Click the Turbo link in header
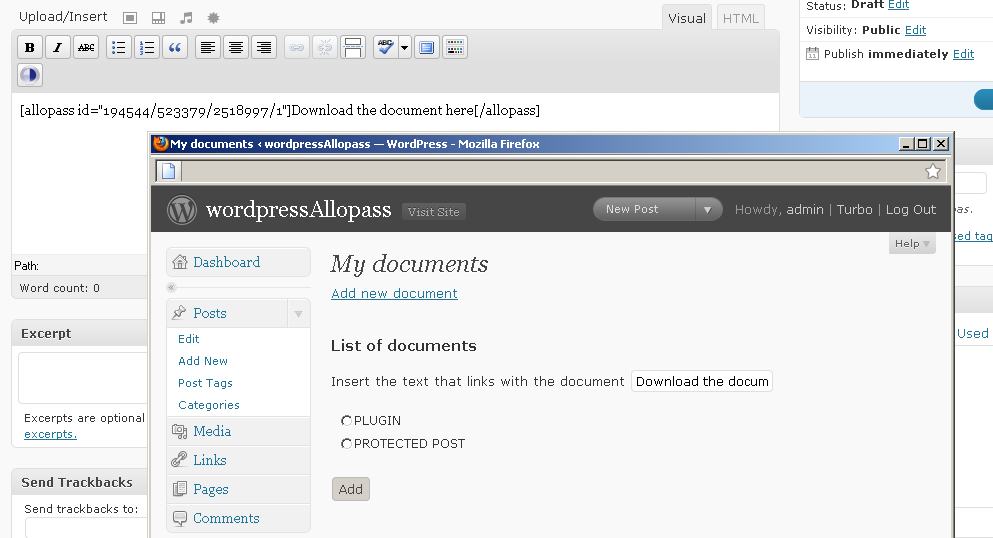The image size is (993, 538). pos(854,210)
